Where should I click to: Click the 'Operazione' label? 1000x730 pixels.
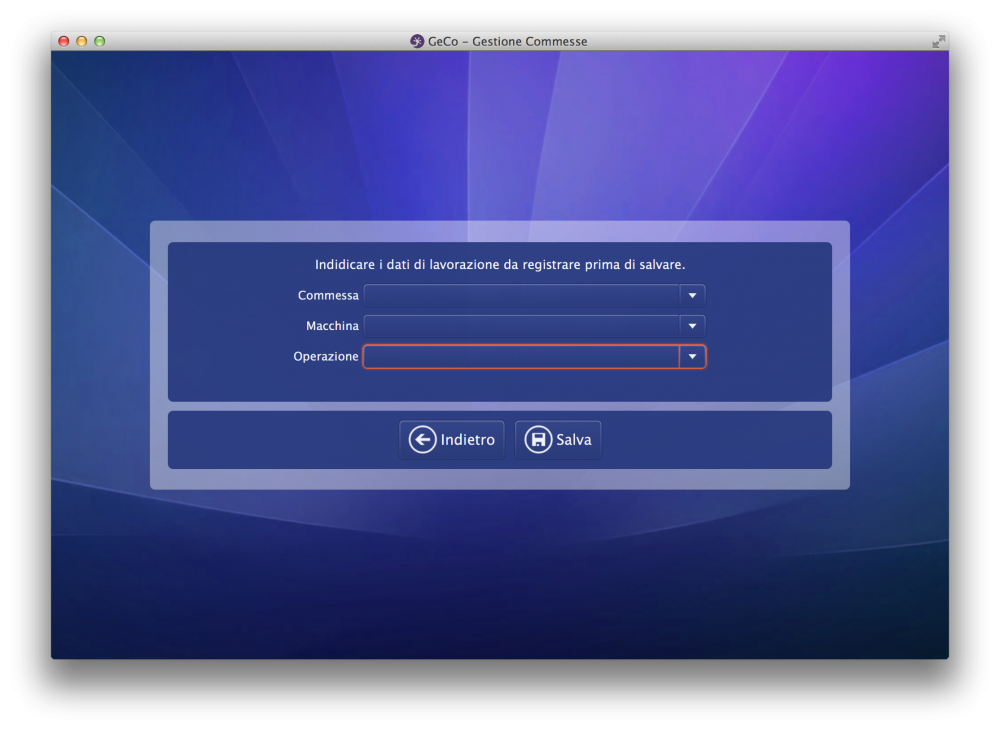tap(326, 356)
